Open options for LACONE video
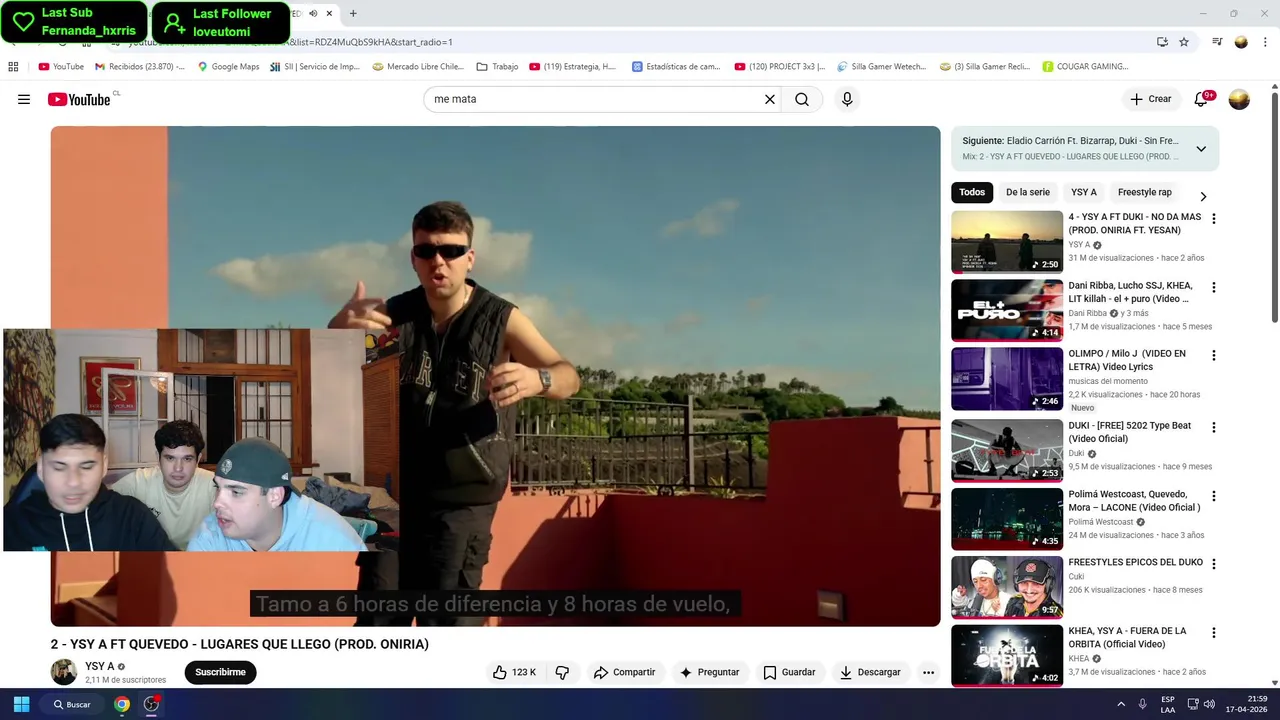1280x720 pixels. [x=1214, y=496]
